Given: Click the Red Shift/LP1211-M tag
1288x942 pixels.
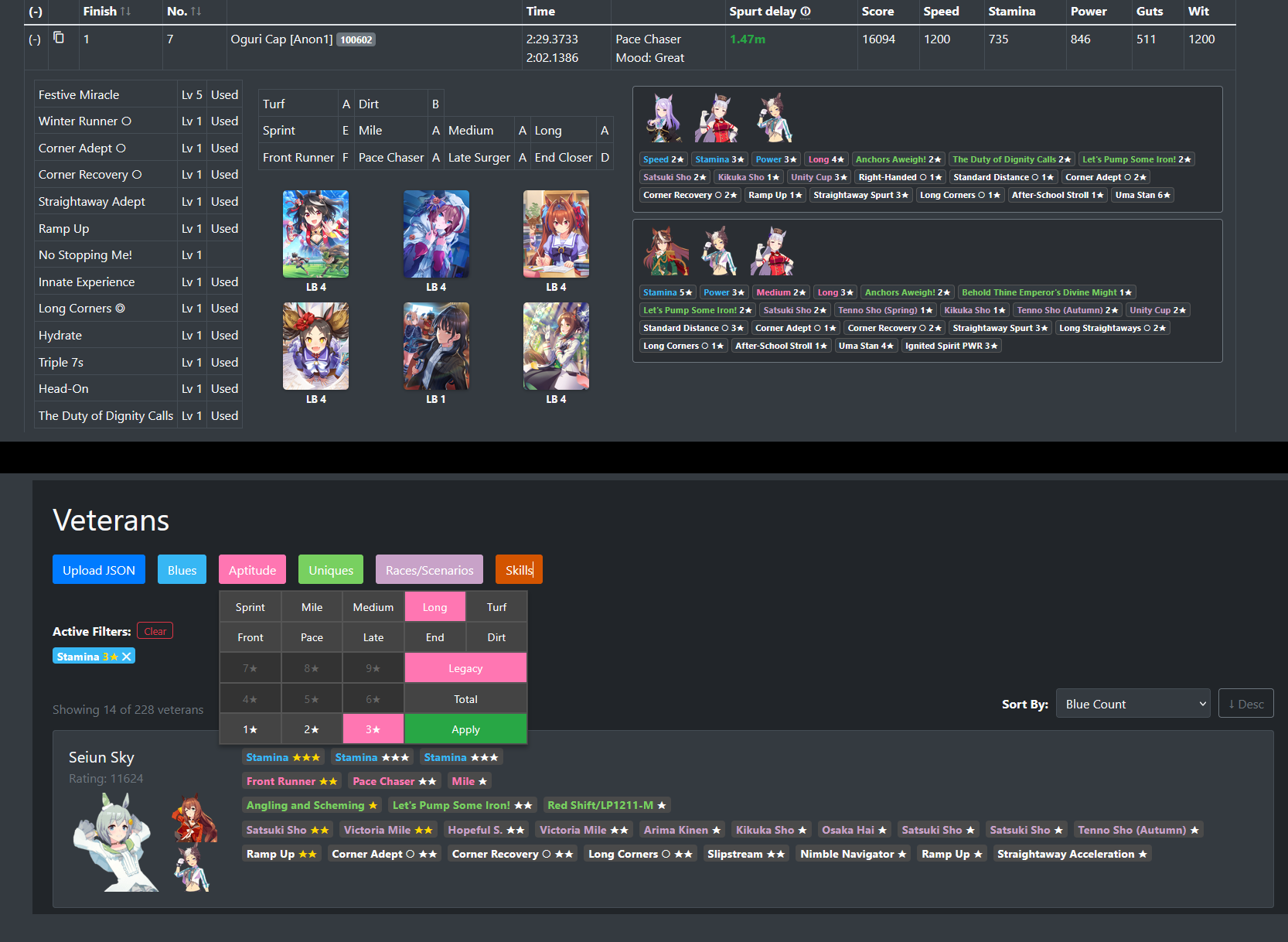Looking at the screenshot, I should 607,805.
